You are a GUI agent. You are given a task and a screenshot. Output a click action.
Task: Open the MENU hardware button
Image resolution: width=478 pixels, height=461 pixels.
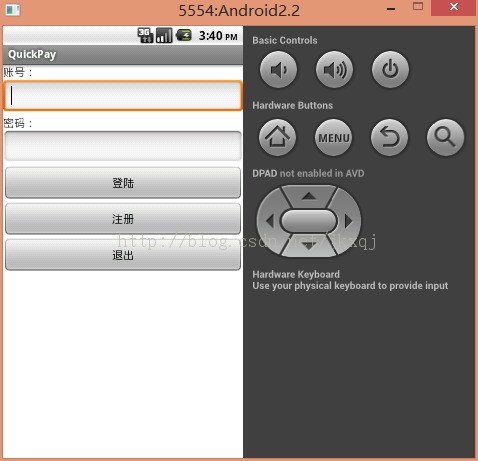tap(334, 137)
